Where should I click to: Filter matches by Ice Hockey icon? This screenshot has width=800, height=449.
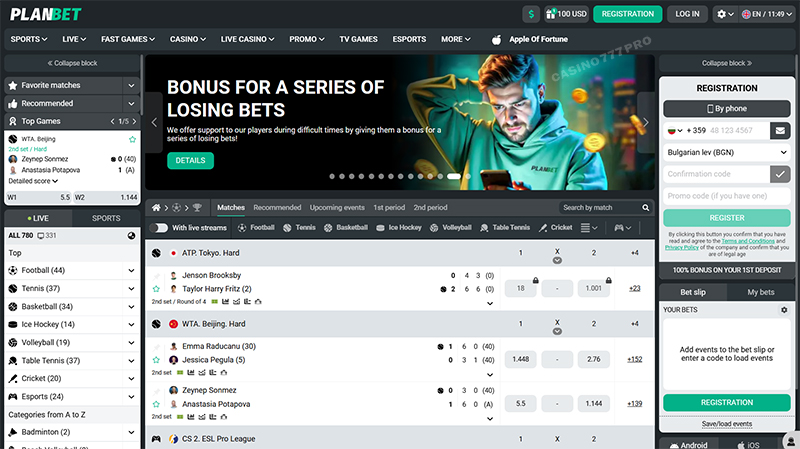tap(380, 228)
